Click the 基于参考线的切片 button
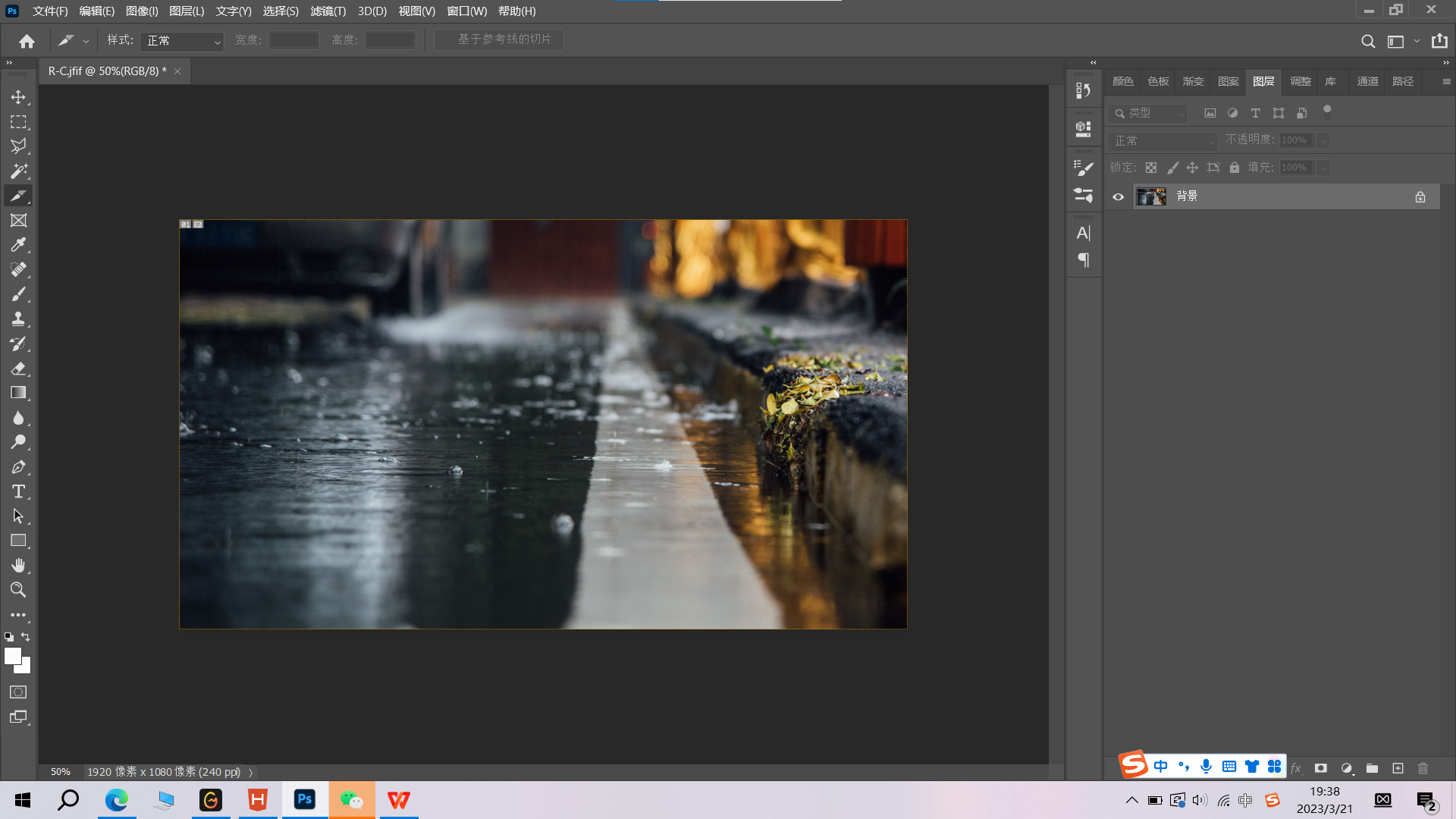The image size is (1456, 819). (x=499, y=39)
